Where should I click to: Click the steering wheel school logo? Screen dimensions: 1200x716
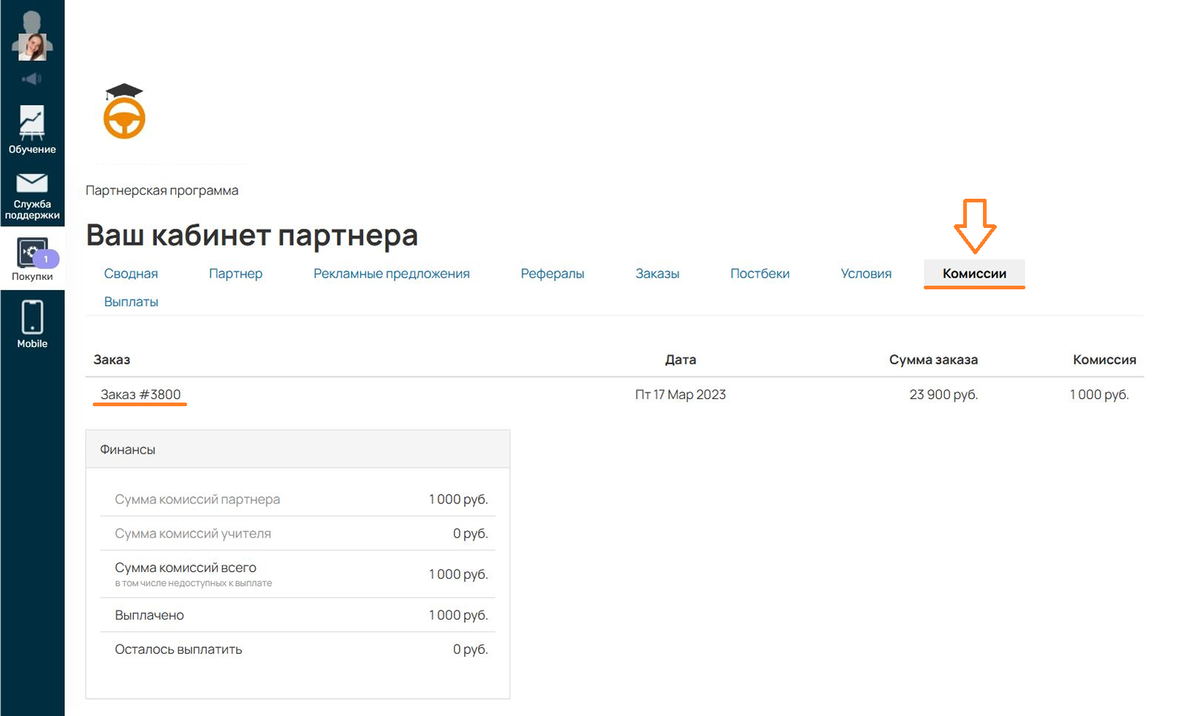pyautogui.click(x=125, y=111)
